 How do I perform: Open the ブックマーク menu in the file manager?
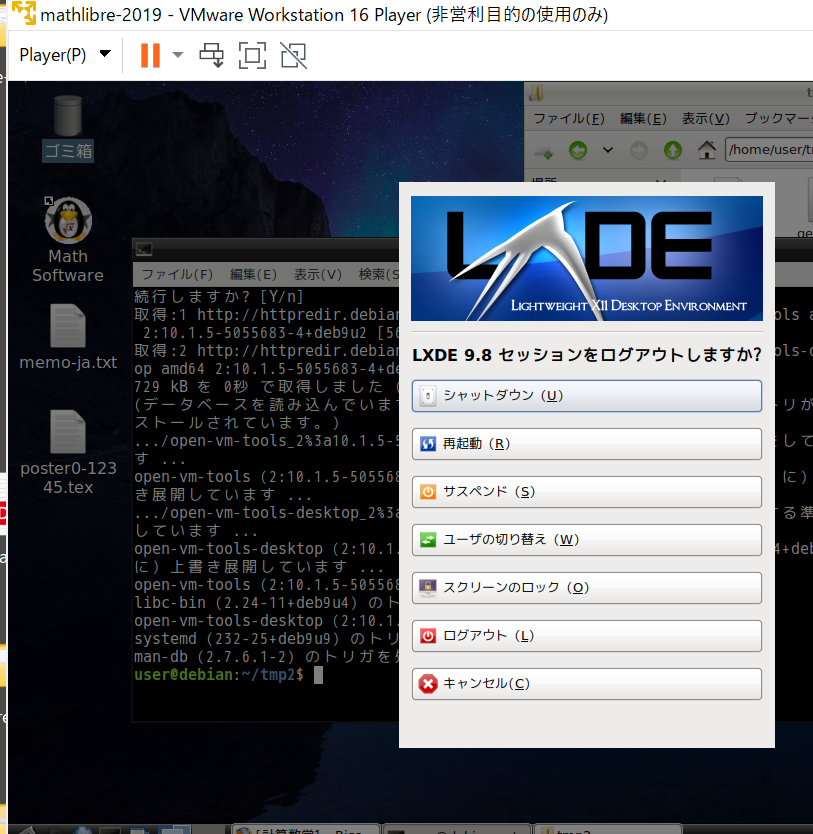click(778, 118)
